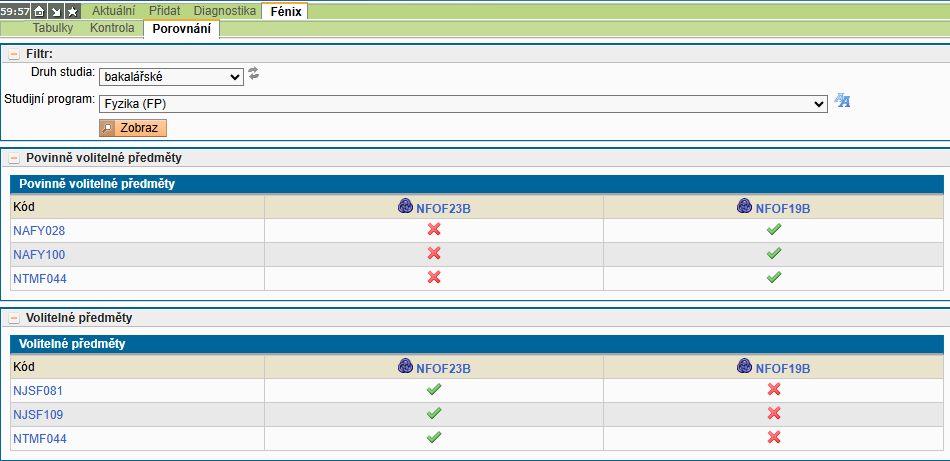Open the Studijní program dropdown

(x=463, y=104)
